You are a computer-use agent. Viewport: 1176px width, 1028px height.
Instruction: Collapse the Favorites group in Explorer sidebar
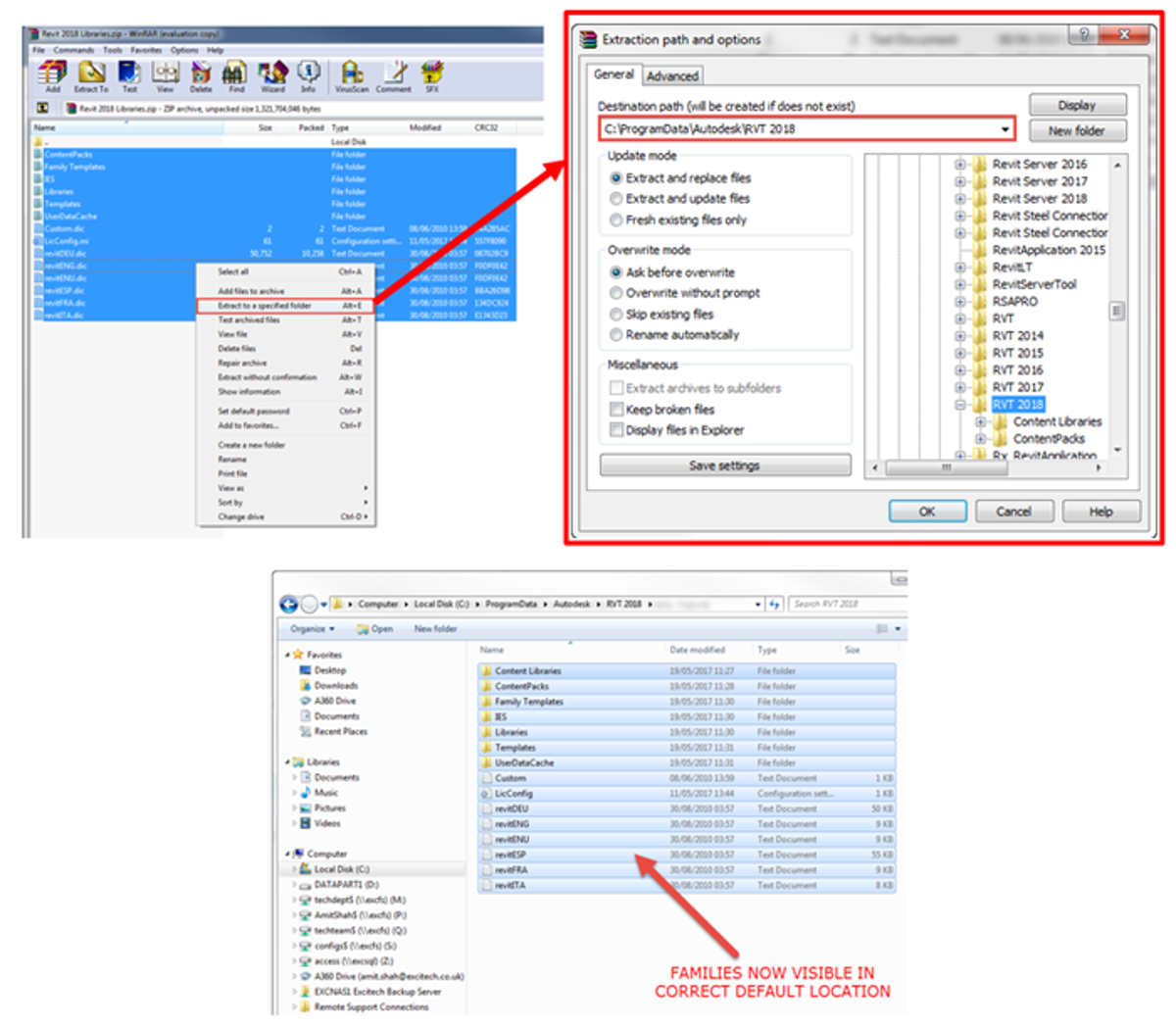(288, 655)
